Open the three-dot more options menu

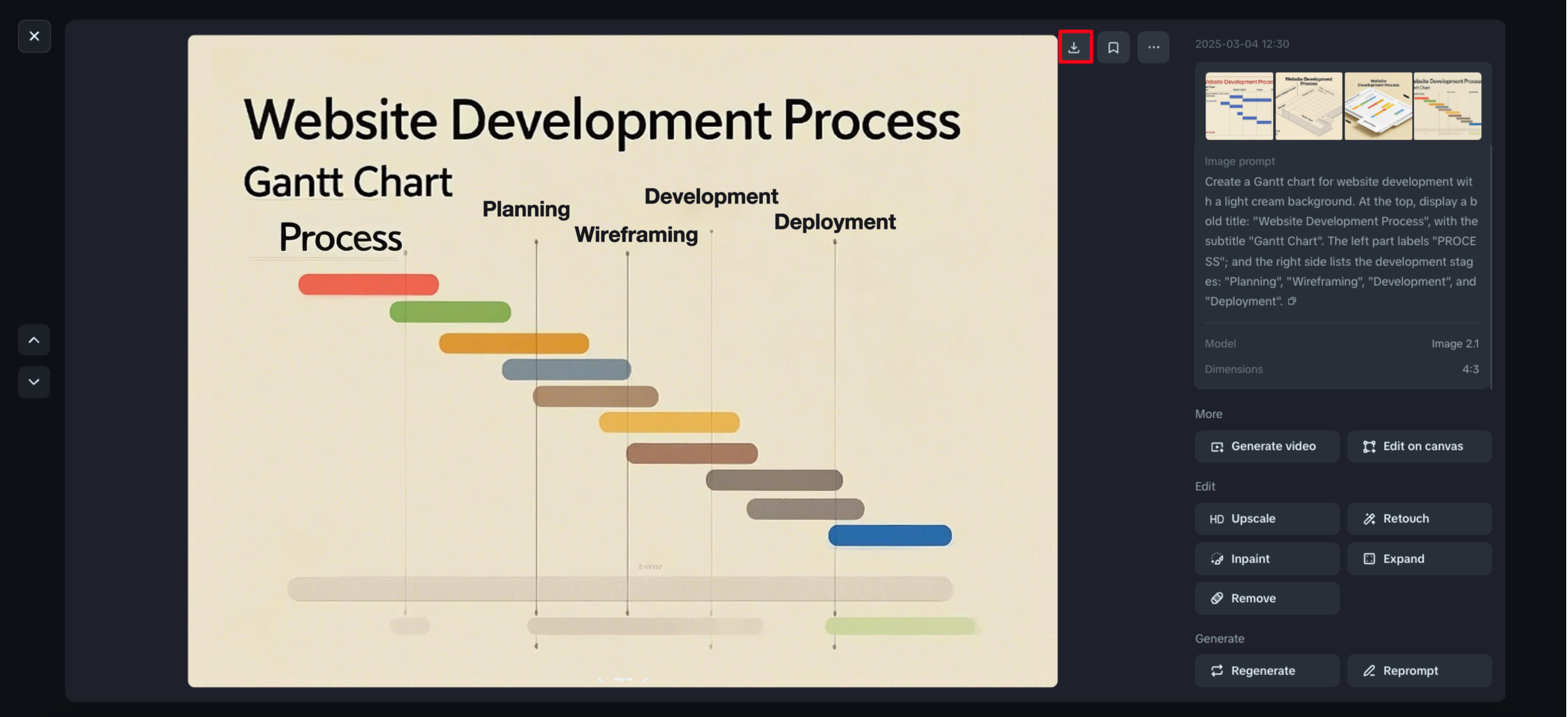[x=1153, y=47]
